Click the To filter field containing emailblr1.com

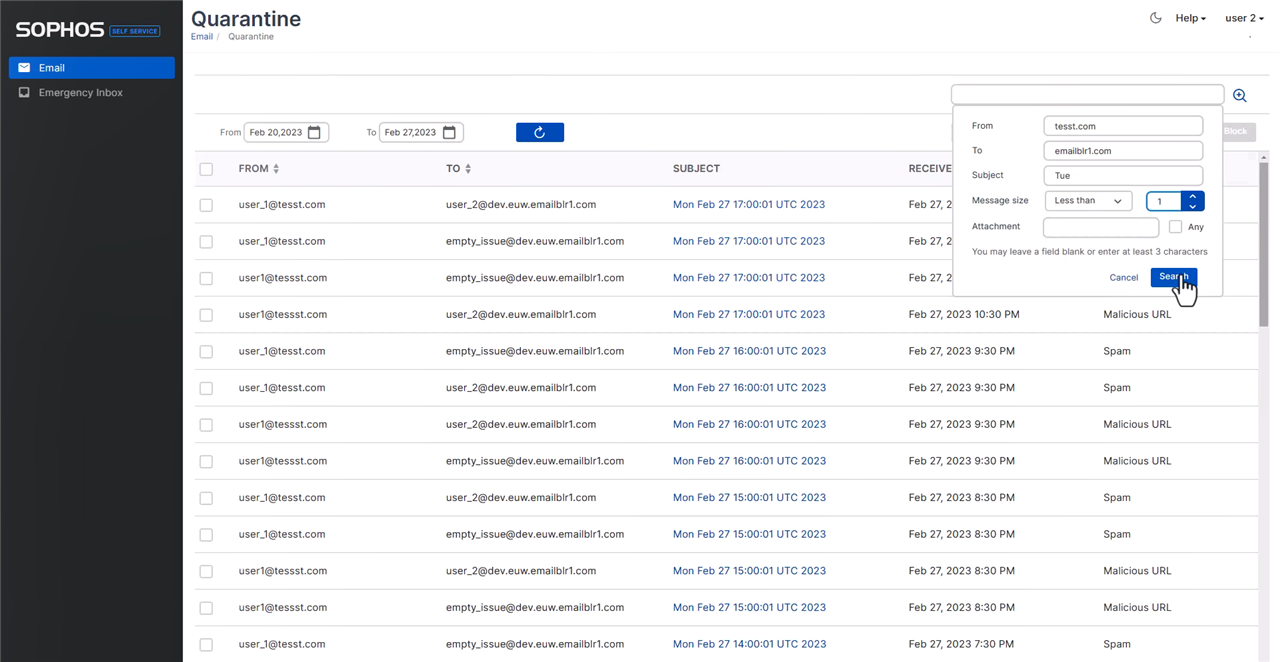[1123, 151]
